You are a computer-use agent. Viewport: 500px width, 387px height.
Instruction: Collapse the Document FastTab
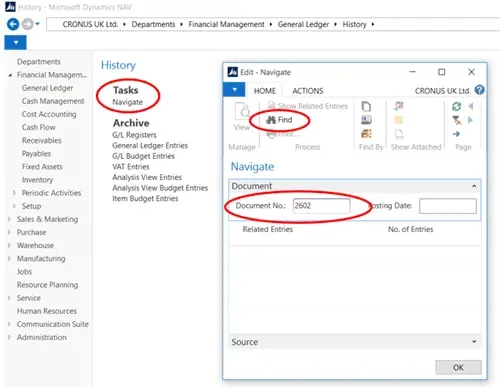pos(474,186)
